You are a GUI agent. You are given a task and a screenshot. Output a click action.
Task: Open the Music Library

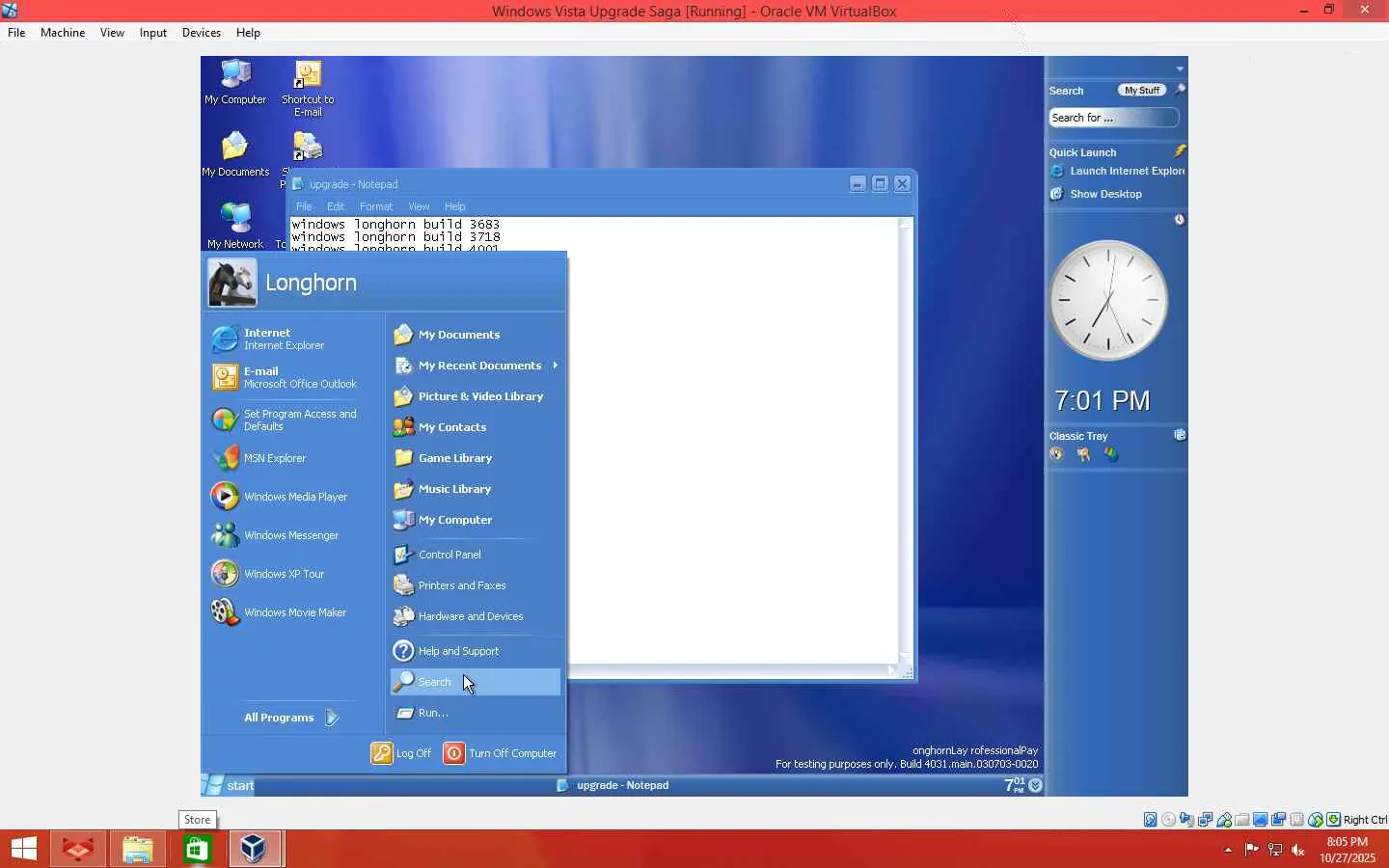(476, 489)
